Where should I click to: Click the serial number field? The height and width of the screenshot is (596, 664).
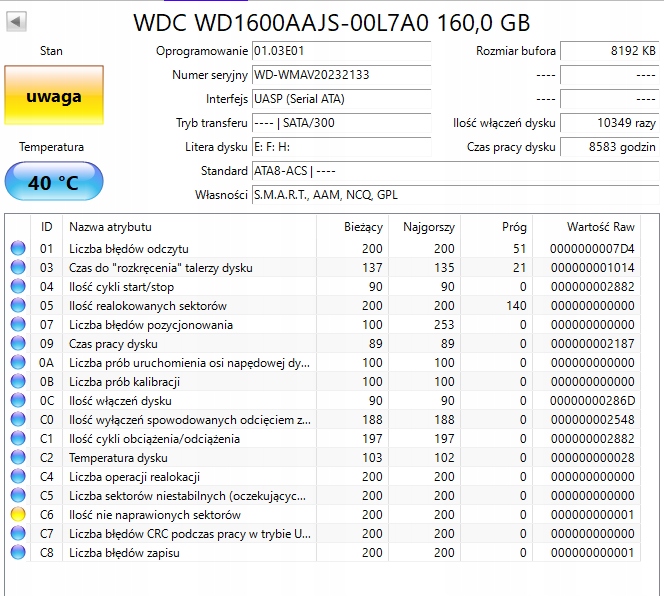click(340, 75)
